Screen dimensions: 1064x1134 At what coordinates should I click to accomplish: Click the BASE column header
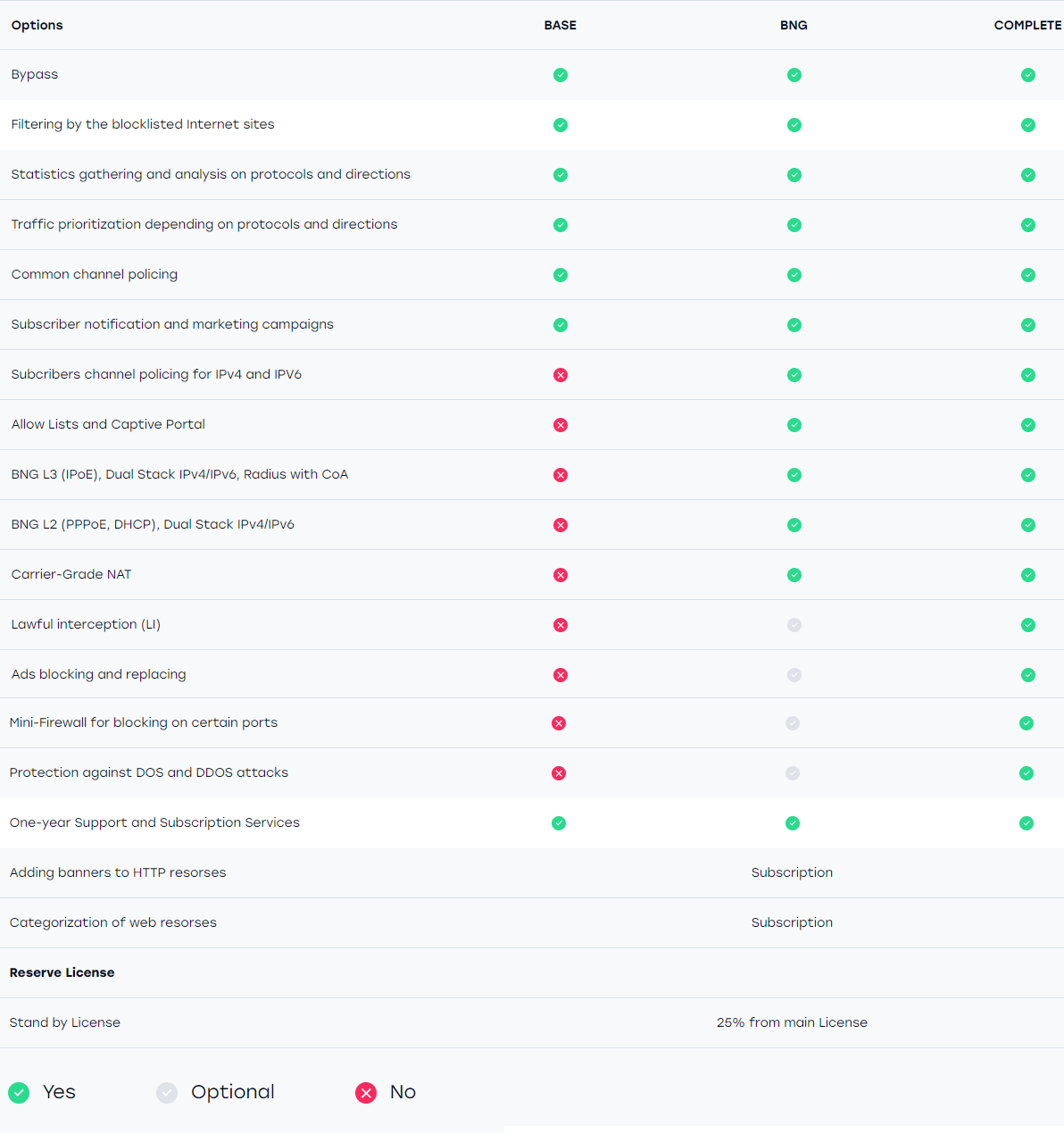pos(561,25)
